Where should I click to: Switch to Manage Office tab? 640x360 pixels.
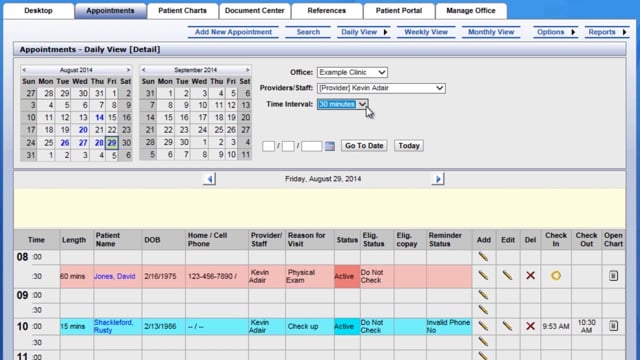(x=471, y=11)
